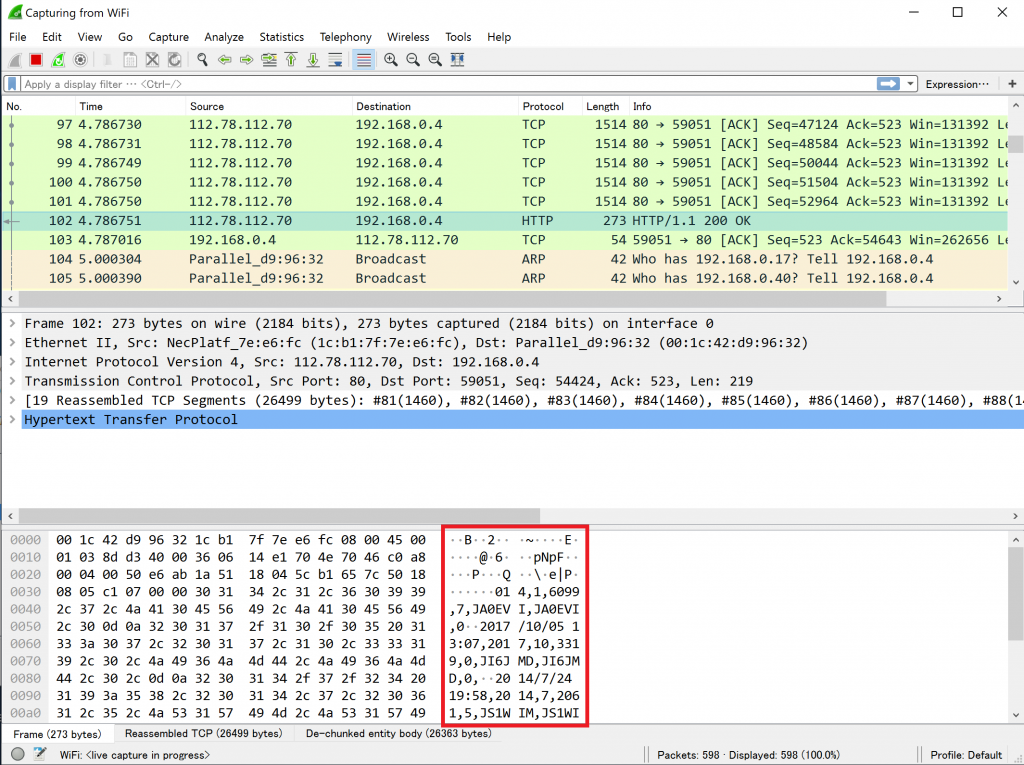Close this capture file icon
This screenshot has height=765, width=1024.
click(152, 60)
